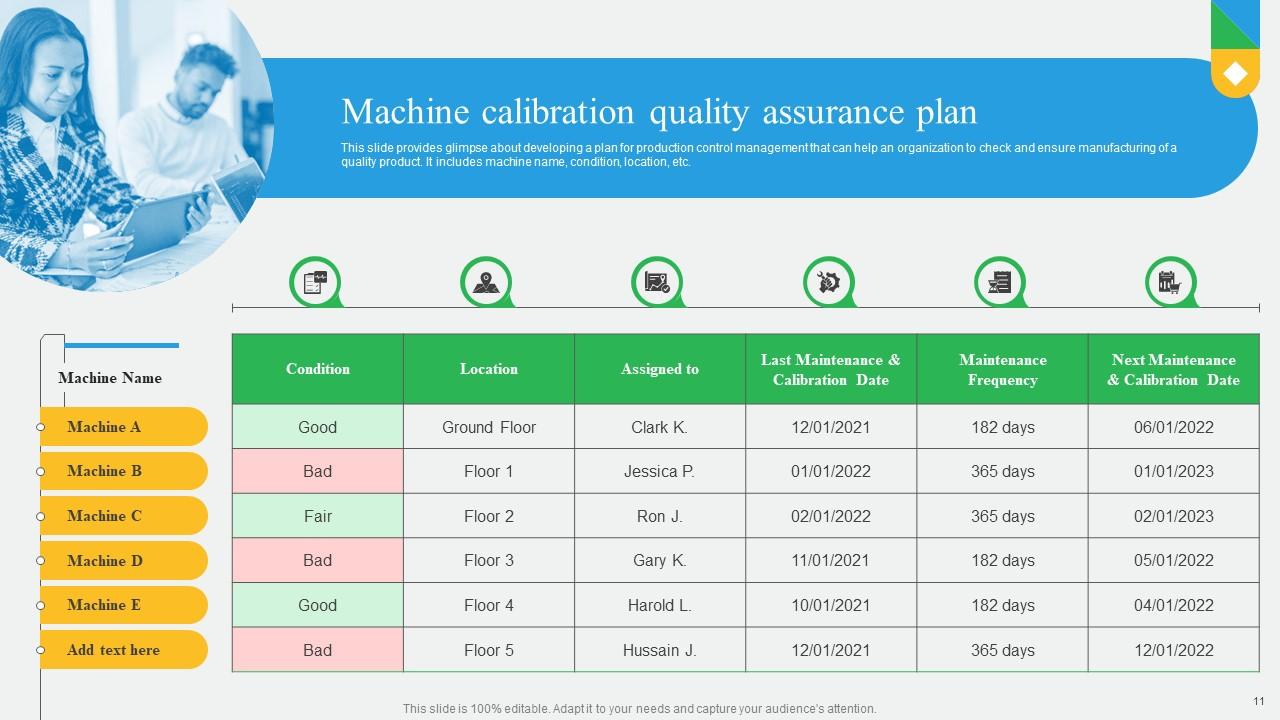Click the clipboard checklist icon above Condition column
1280x720 pixels.
pos(314,282)
